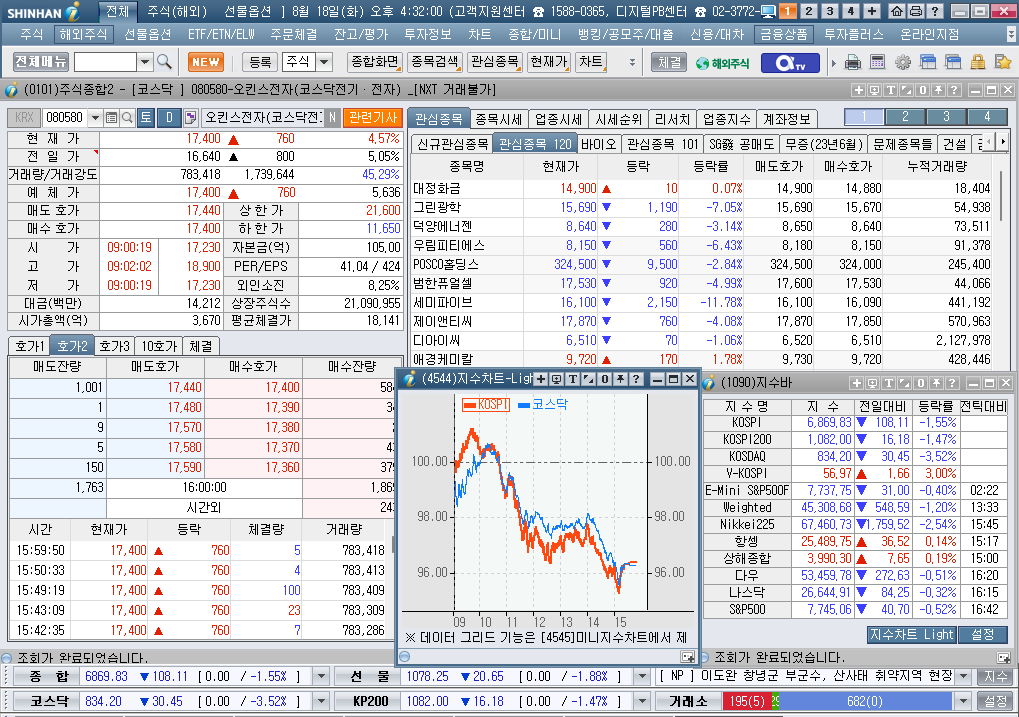Click the home icon in the title bar
Viewport: 1019px width, 717px height.
(x=897, y=11)
